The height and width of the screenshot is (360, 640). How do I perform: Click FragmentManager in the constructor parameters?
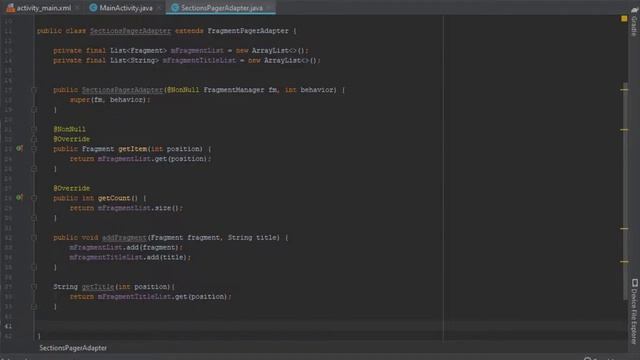[x=234, y=90]
